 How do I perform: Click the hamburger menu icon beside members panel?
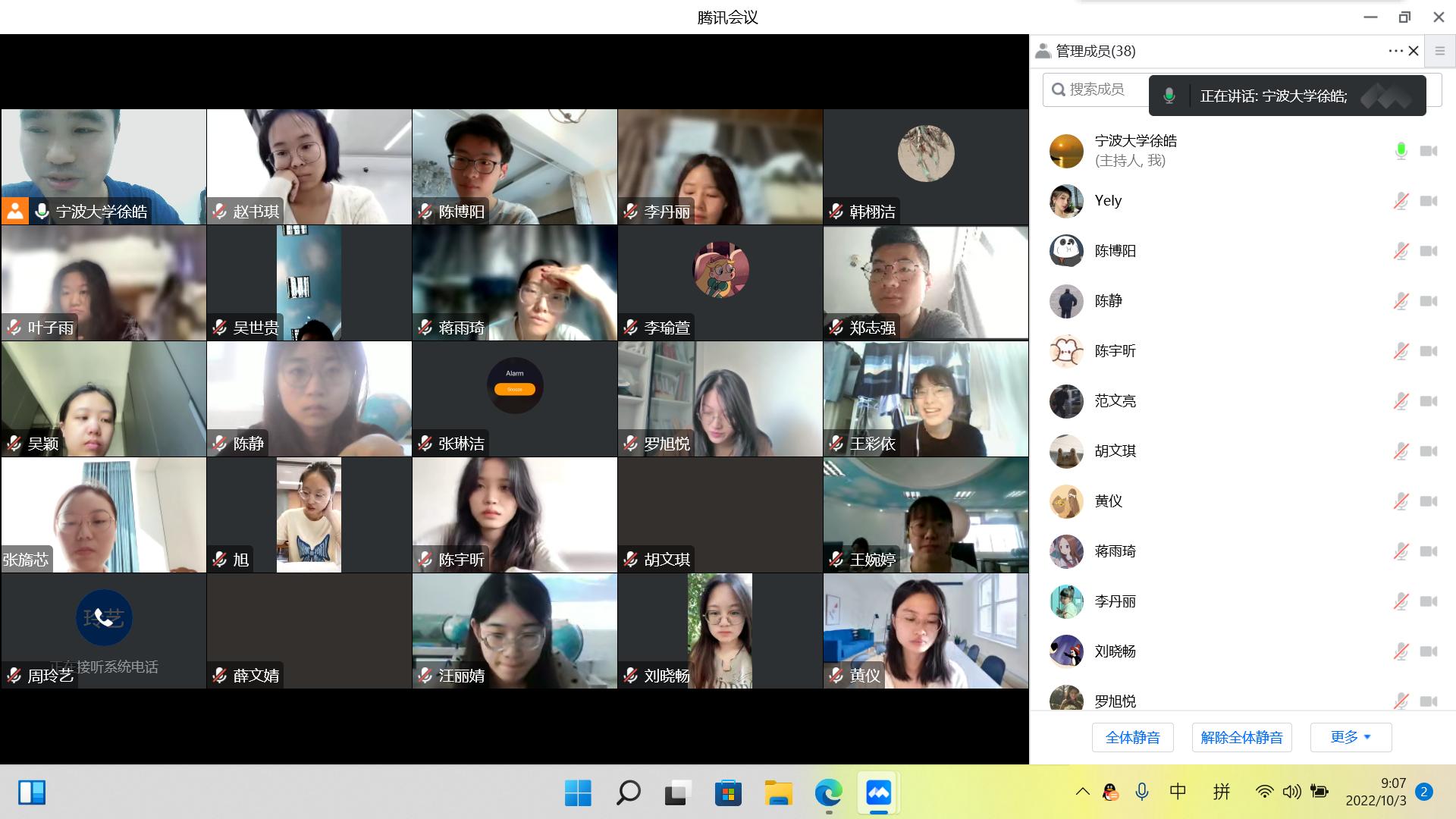pyautogui.click(x=1439, y=51)
